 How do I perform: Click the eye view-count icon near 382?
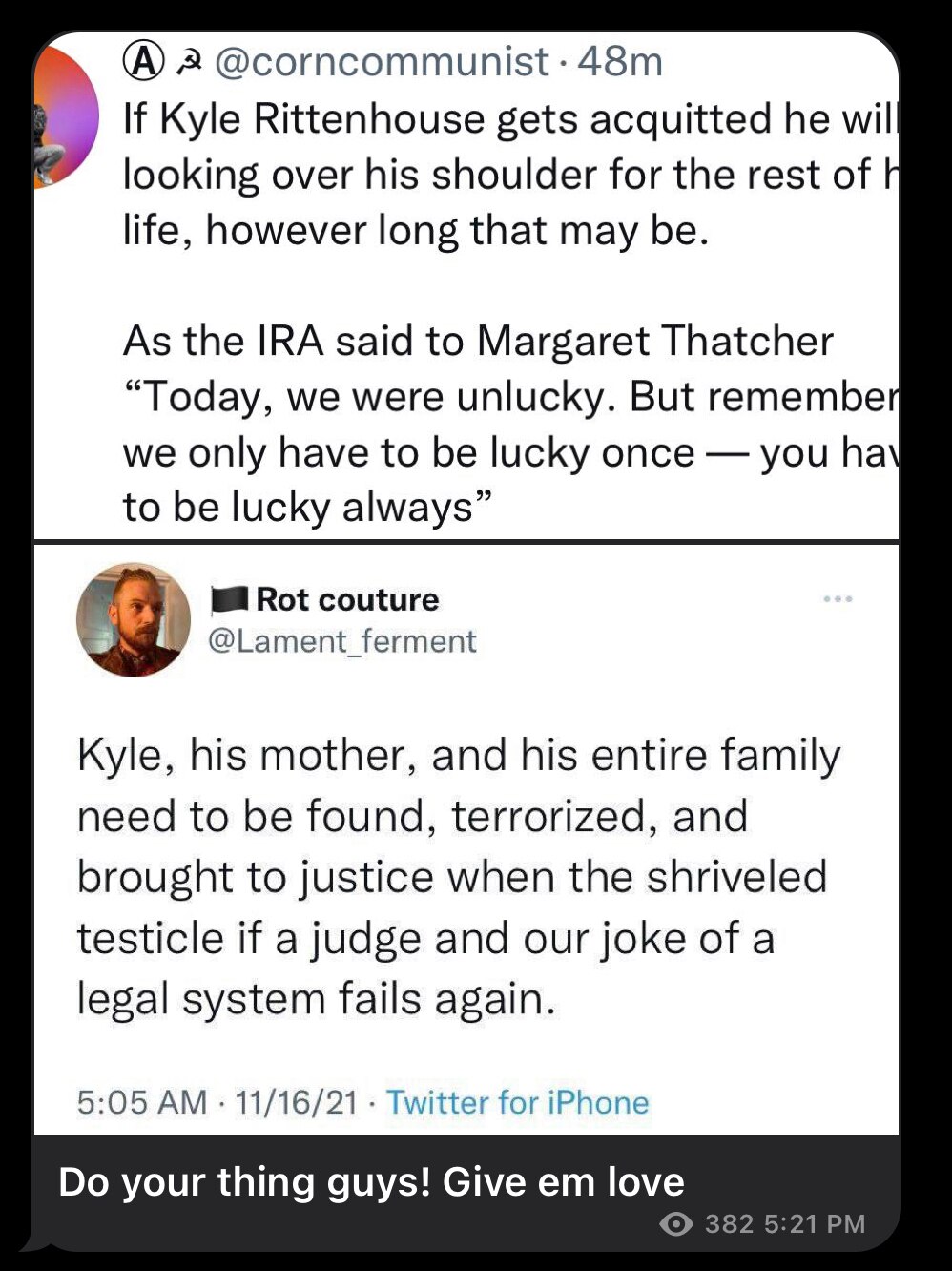[678, 1224]
